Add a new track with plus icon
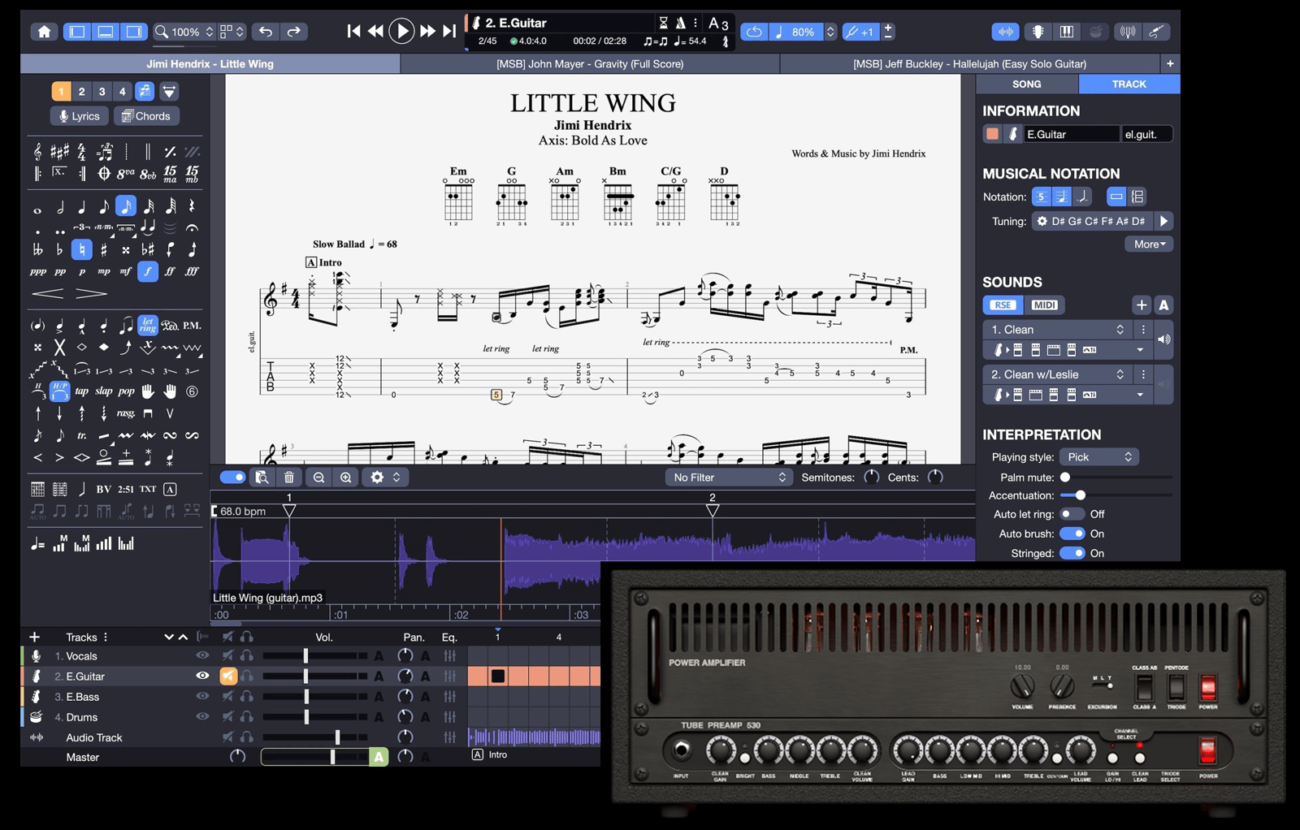The image size is (1300, 830). tap(35, 637)
